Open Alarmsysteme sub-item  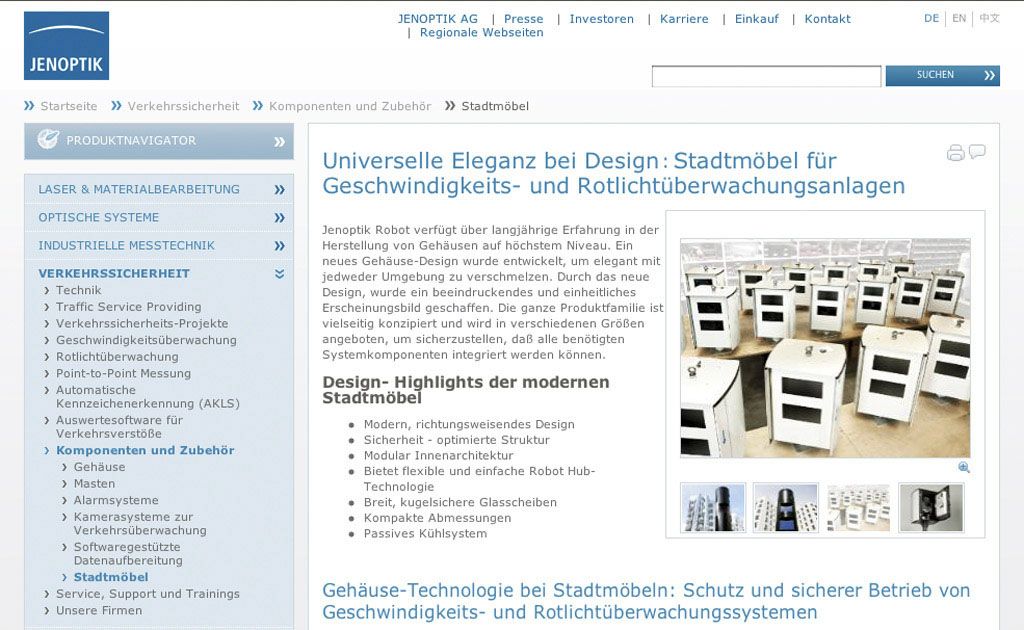tap(116, 500)
